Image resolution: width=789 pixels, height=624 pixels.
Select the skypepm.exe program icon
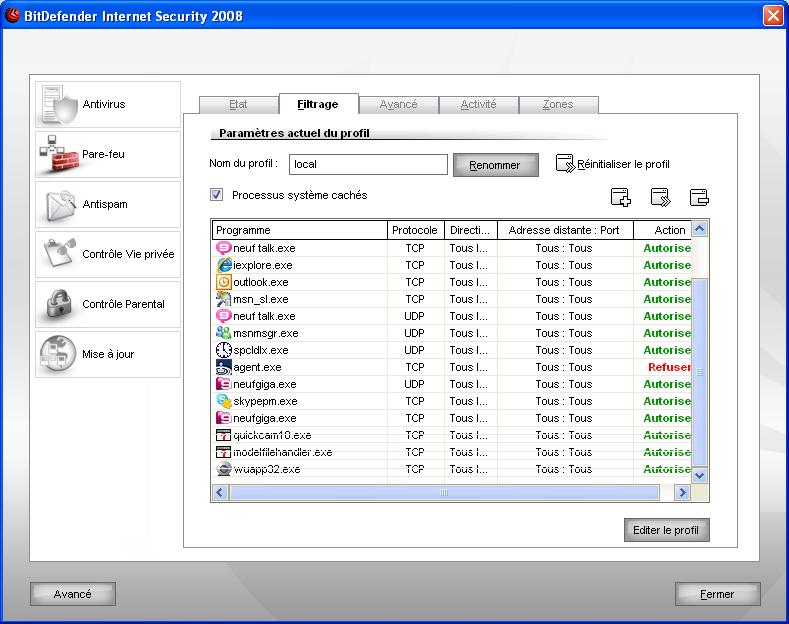pyautogui.click(x=223, y=401)
